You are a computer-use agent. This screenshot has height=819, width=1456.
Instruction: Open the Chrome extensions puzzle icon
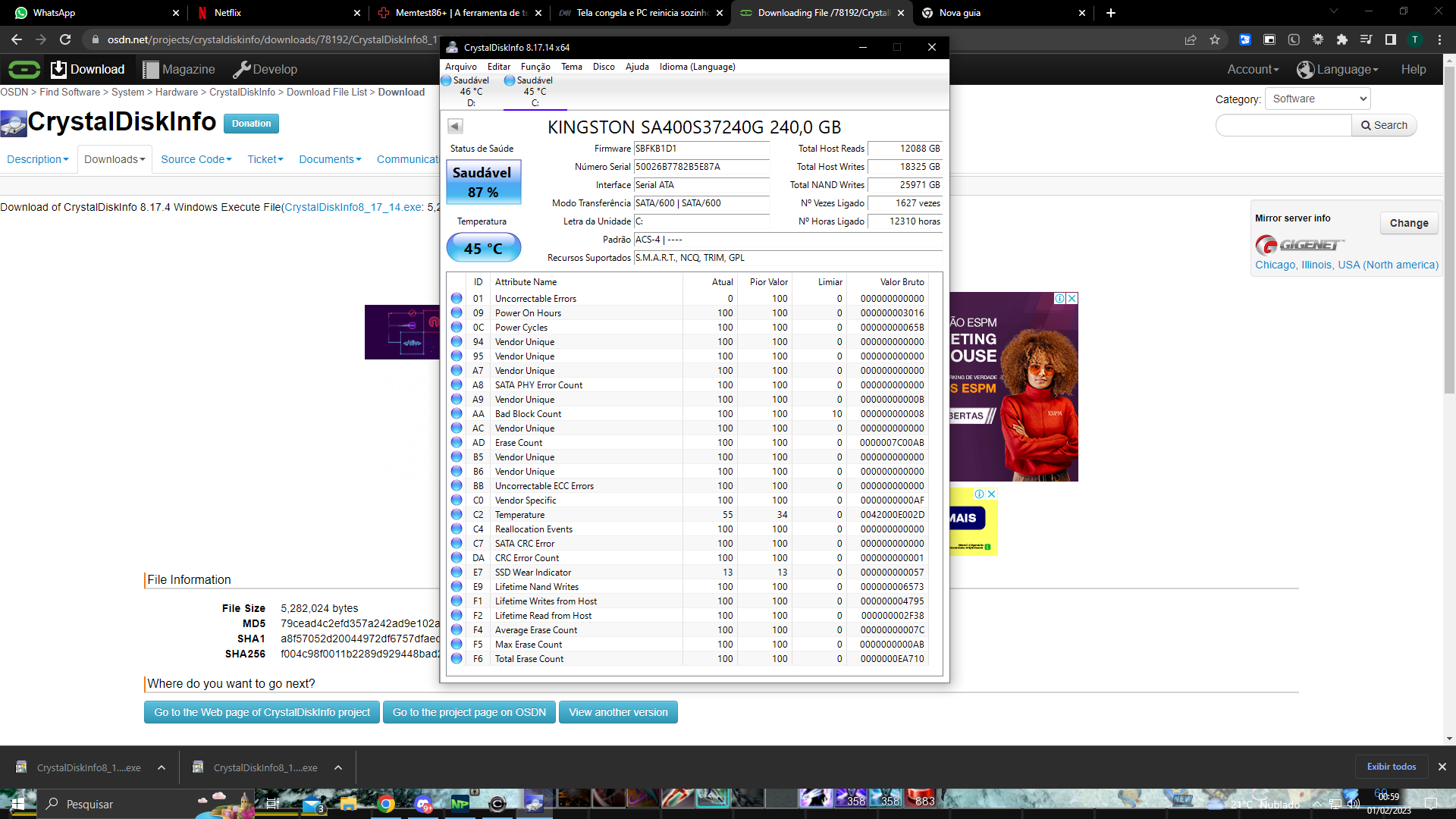1342,39
